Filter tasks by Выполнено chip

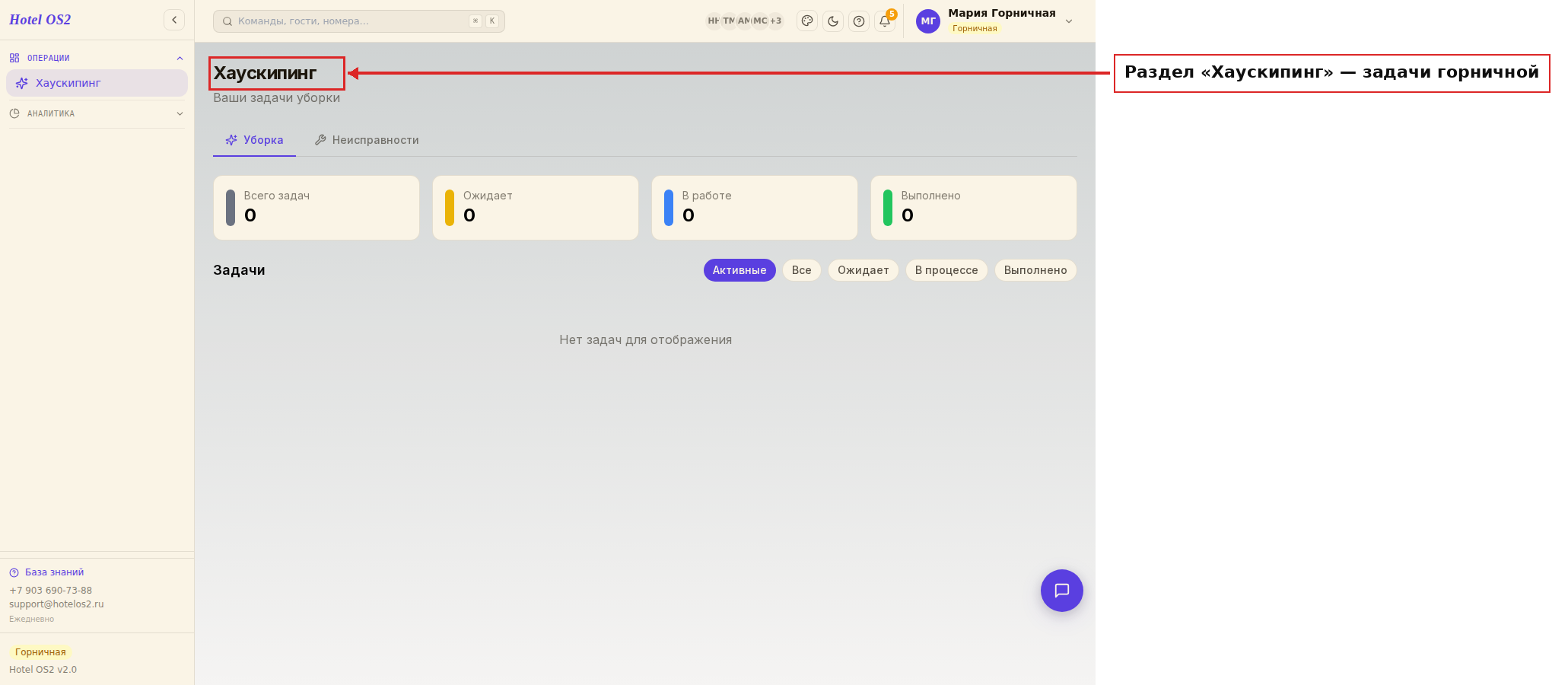1035,270
